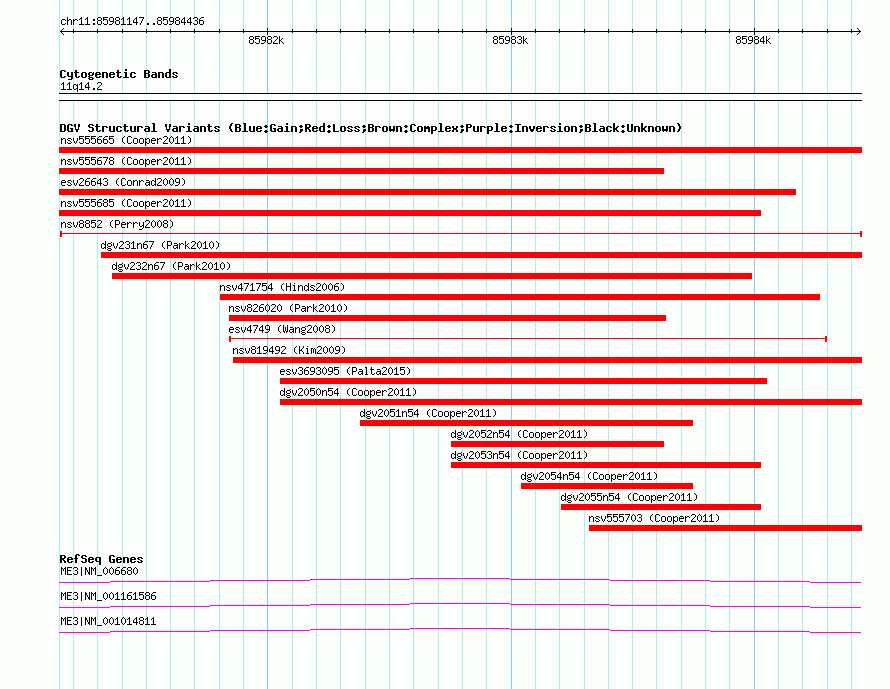890x689 pixels.
Task: Click the chr11:85981147..85984436 coordinate label
Action: 132,22
